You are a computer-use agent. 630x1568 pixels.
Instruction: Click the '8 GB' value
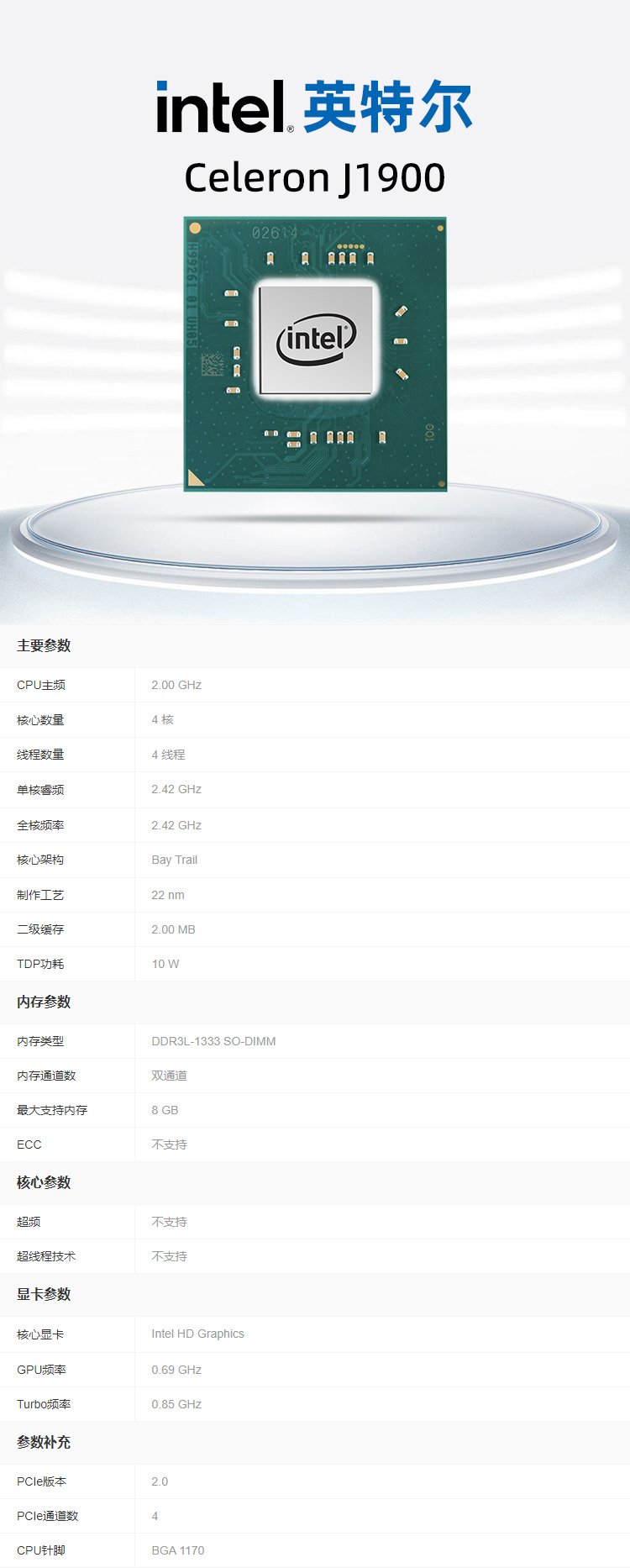pos(165,1110)
